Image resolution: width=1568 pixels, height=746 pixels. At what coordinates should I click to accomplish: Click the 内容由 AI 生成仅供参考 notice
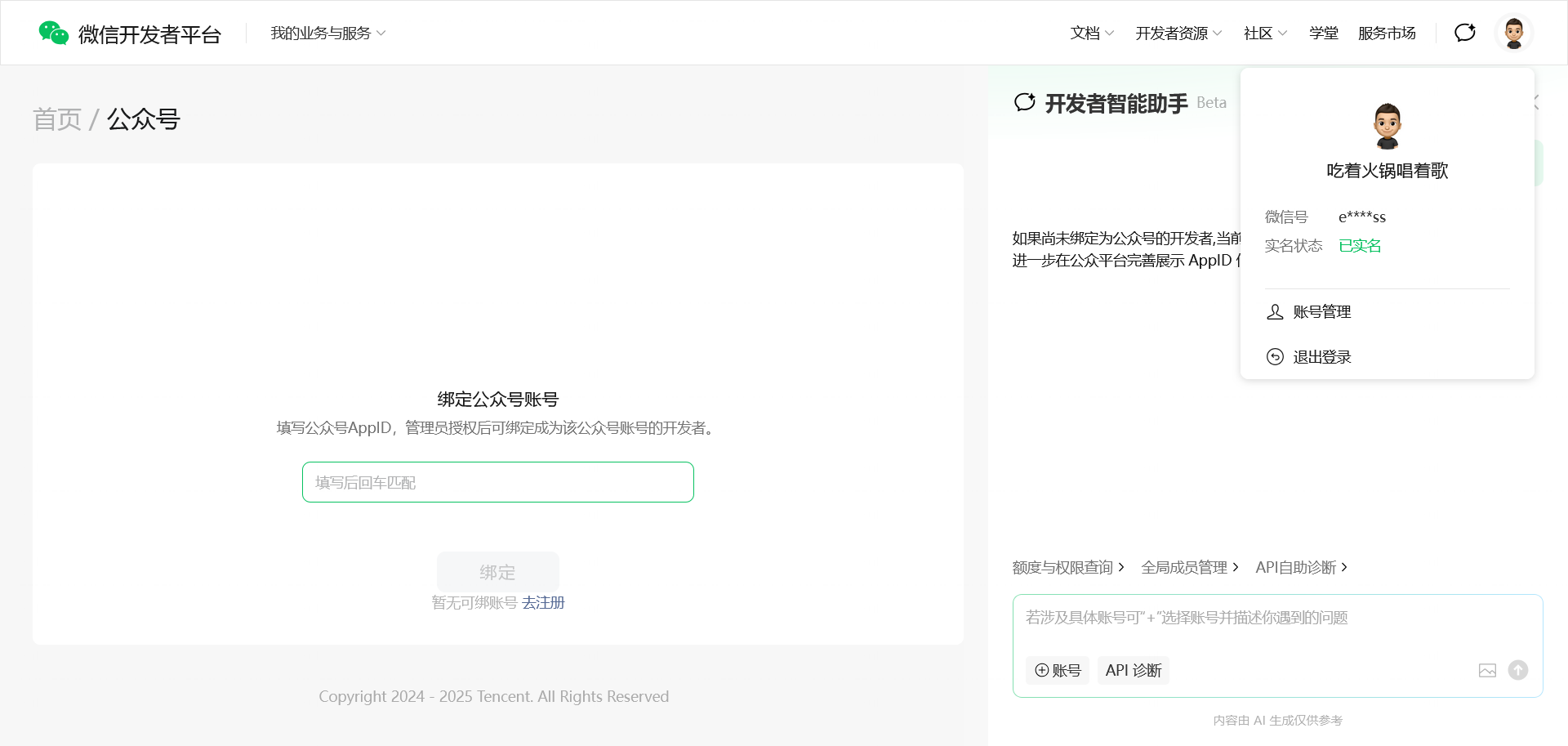tap(1278, 721)
